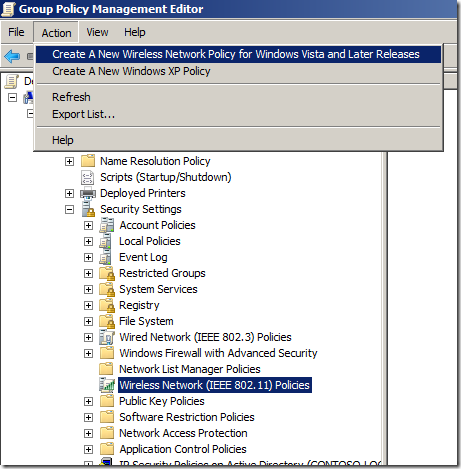Select Windows Firewall with Advanced Security label
Image resolution: width=461 pixels, height=469 pixels.
(218, 353)
